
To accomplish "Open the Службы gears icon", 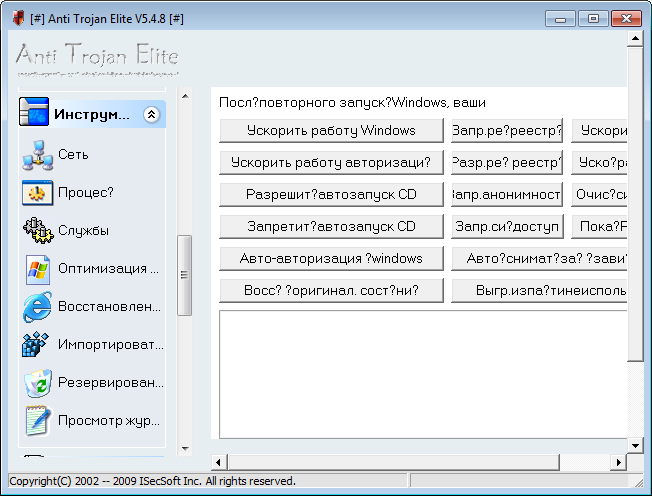I will click(38, 230).
